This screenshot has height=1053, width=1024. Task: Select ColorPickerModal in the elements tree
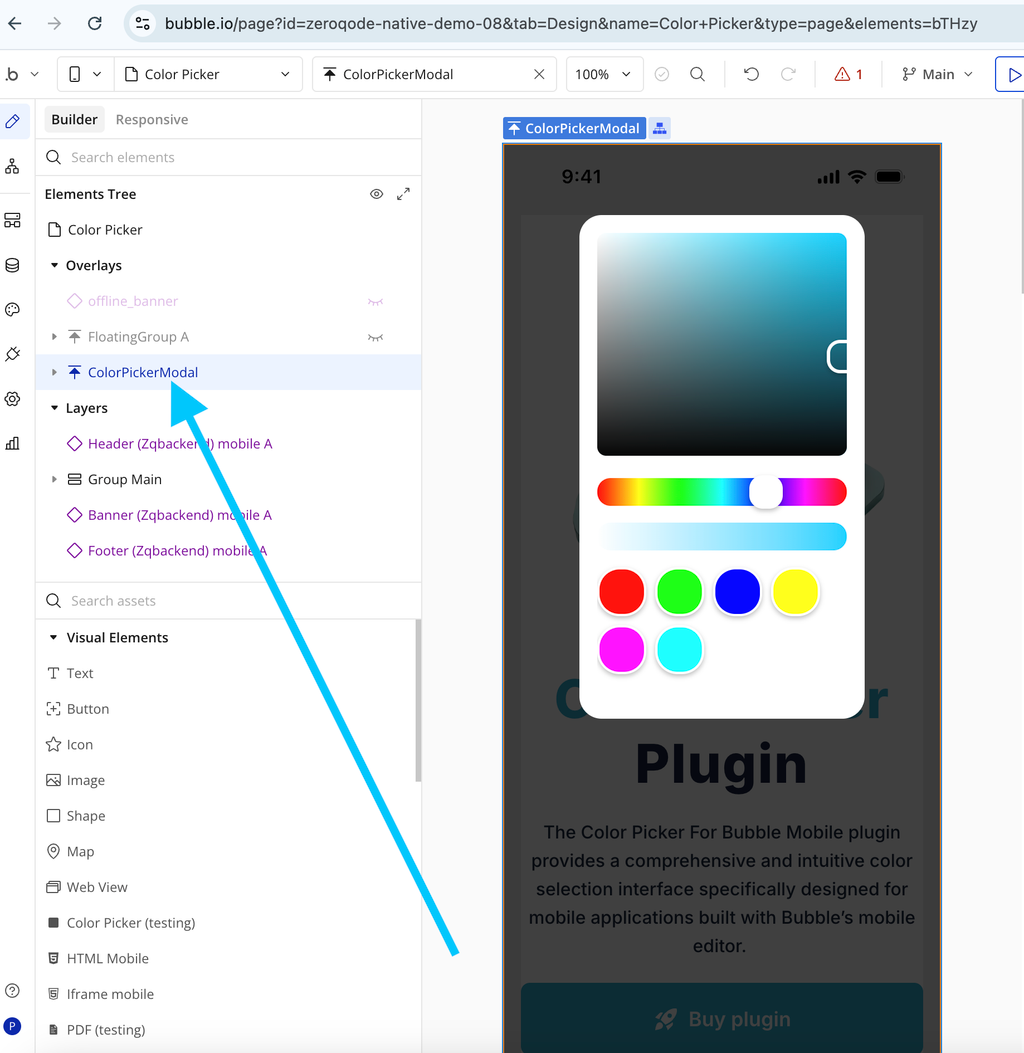click(x=142, y=372)
